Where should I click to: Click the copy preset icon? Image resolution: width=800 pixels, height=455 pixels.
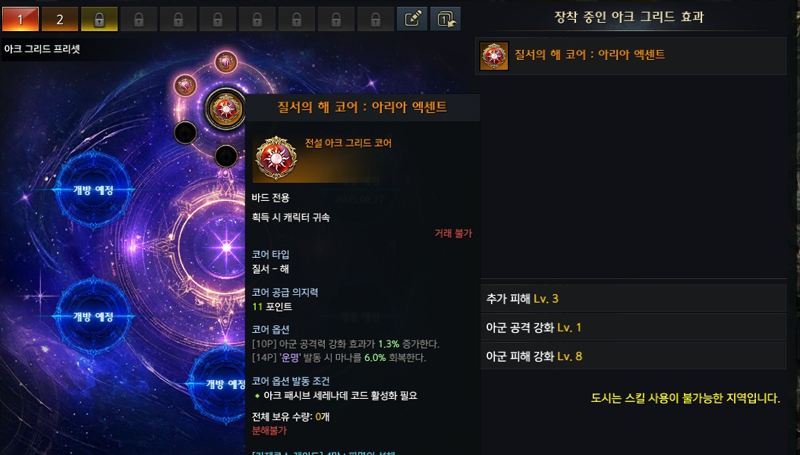[445, 19]
